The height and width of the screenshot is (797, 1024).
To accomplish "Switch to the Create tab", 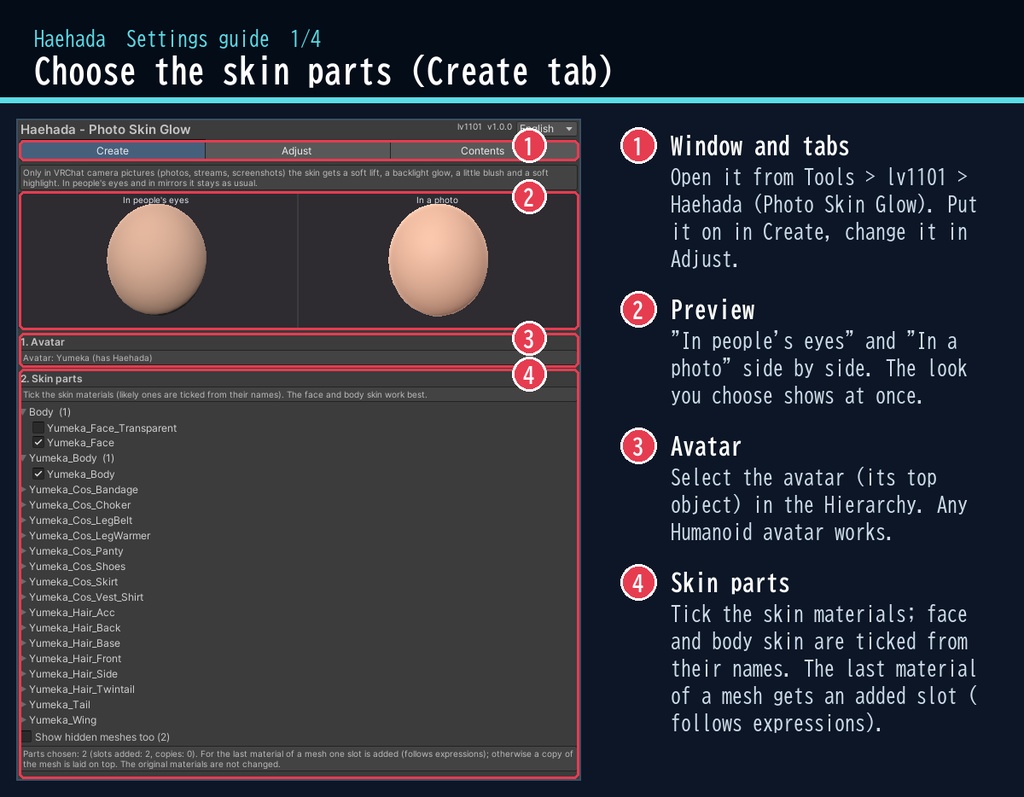I will [x=112, y=151].
